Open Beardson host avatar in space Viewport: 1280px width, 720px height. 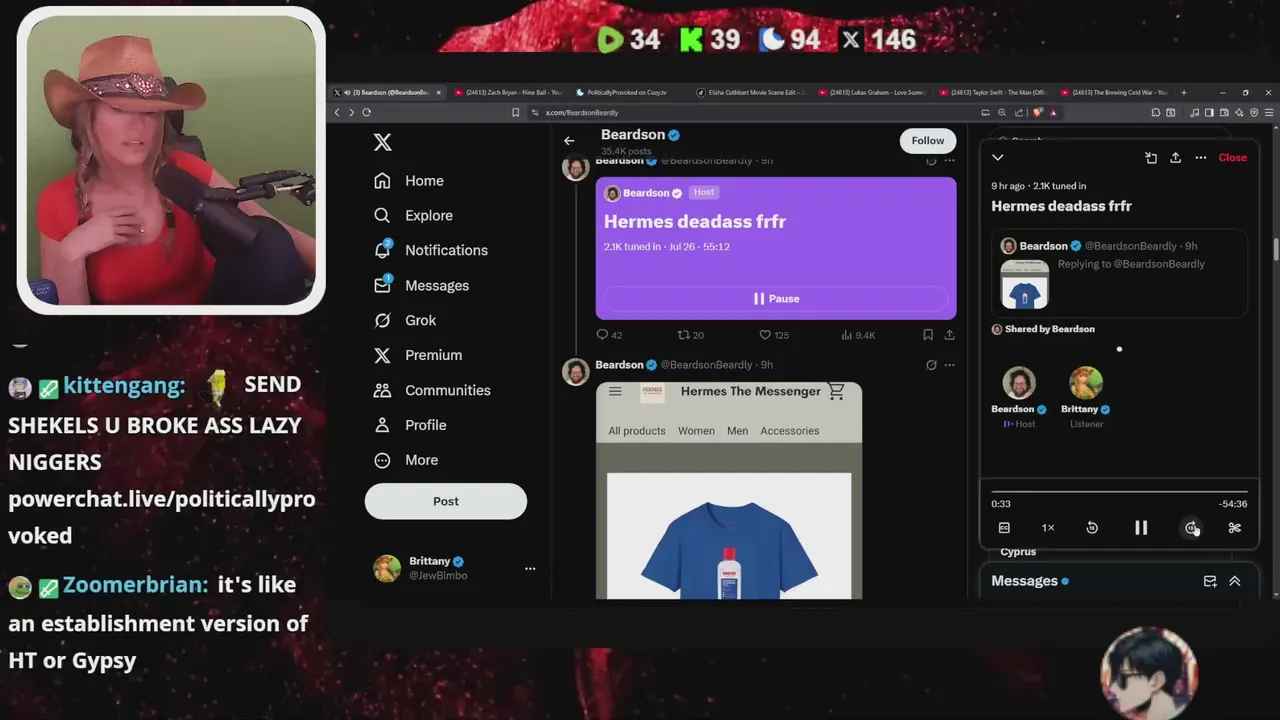click(1019, 383)
